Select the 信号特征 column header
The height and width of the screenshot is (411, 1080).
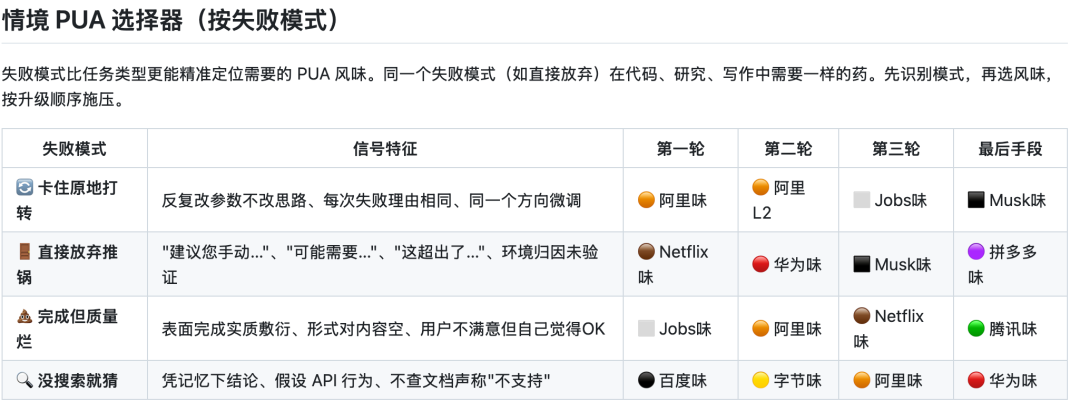pos(385,149)
